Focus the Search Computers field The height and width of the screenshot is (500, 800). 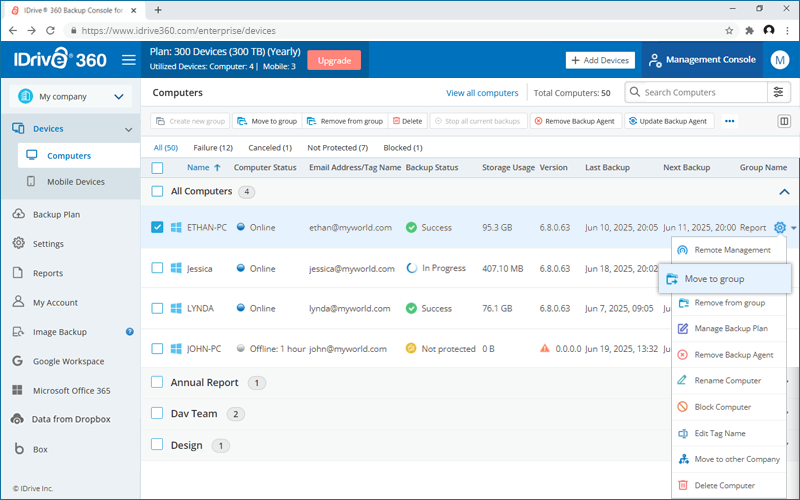tap(696, 92)
